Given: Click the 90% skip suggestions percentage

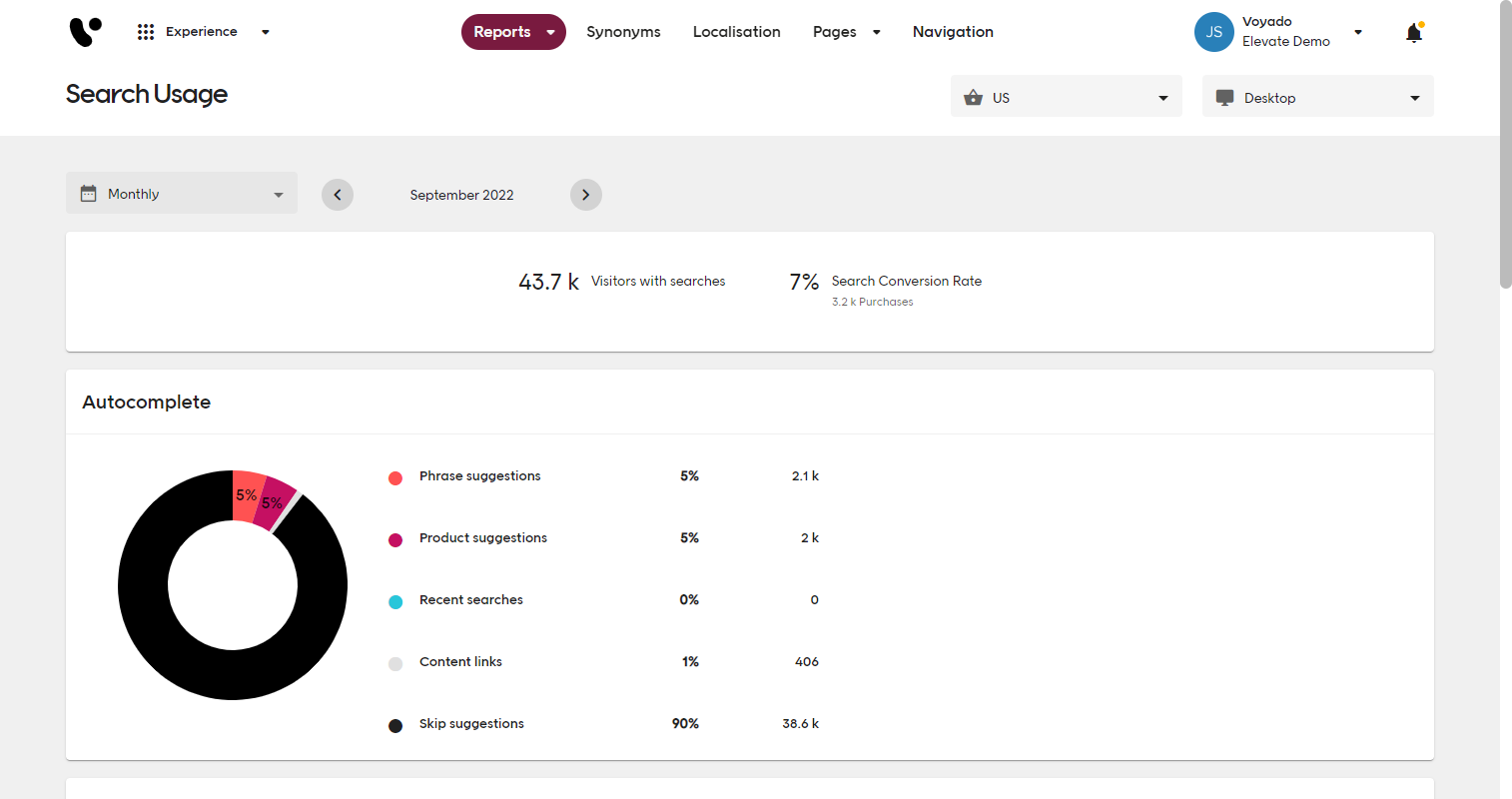Looking at the screenshot, I should [685, 724].
